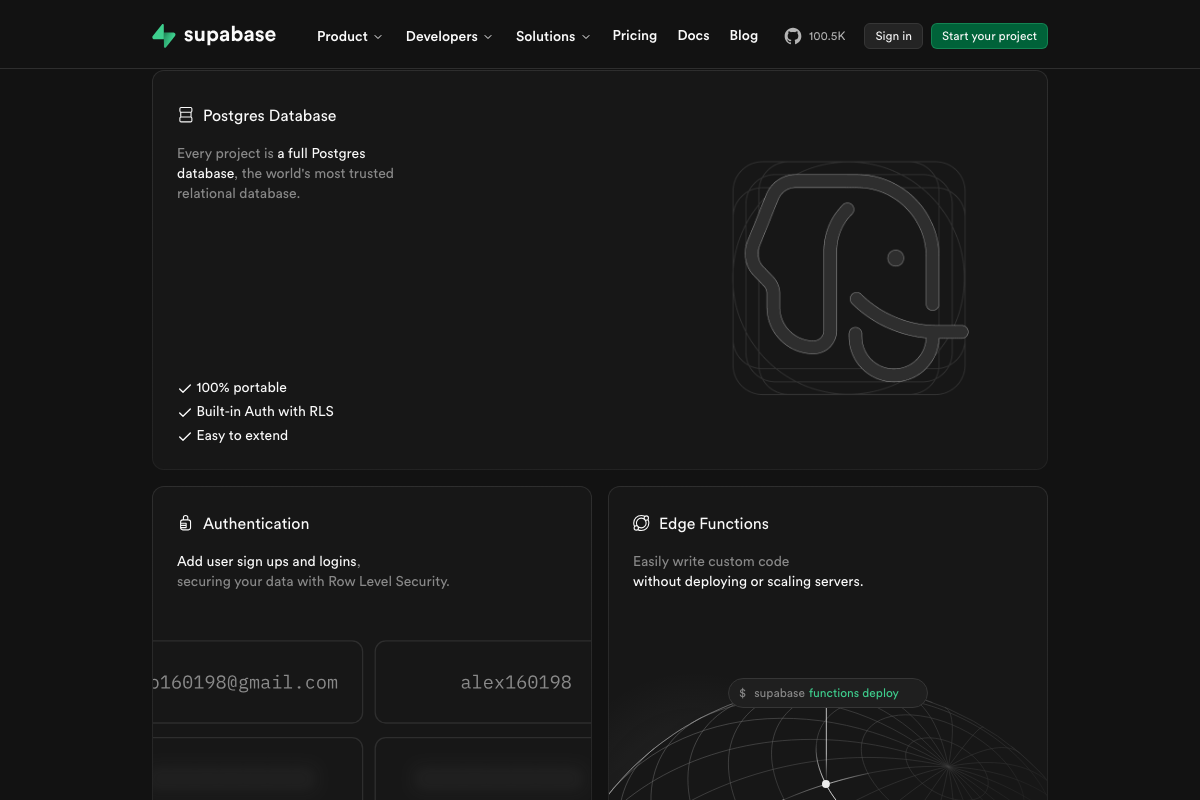Viewport: 1200px width, 800px height.
Task: Open the Docs page
Action: click(x=693, y=35)
